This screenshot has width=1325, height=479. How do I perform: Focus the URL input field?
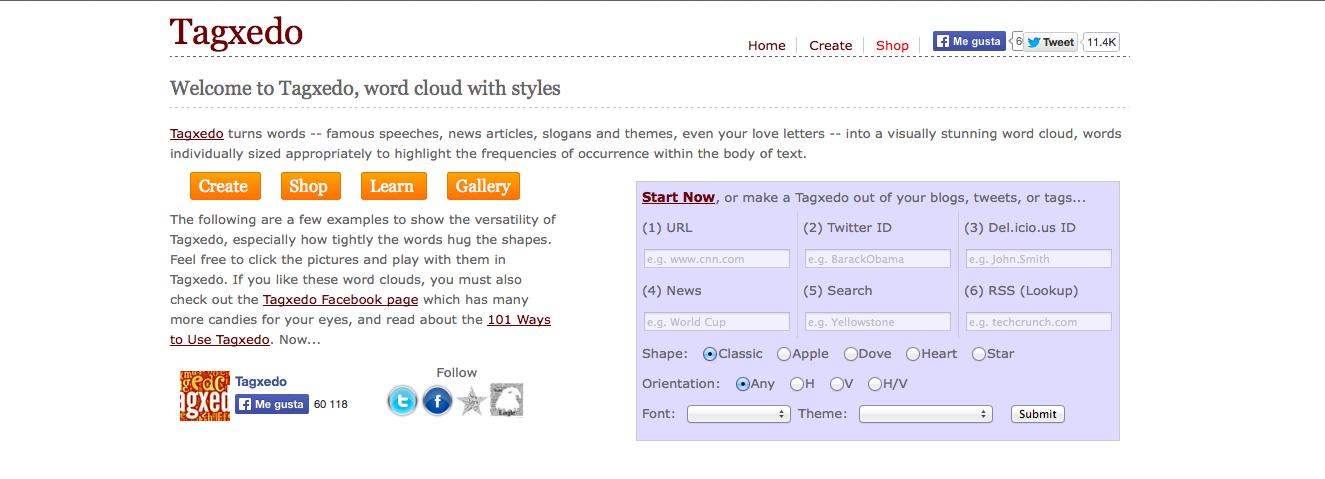coord(717,259)
